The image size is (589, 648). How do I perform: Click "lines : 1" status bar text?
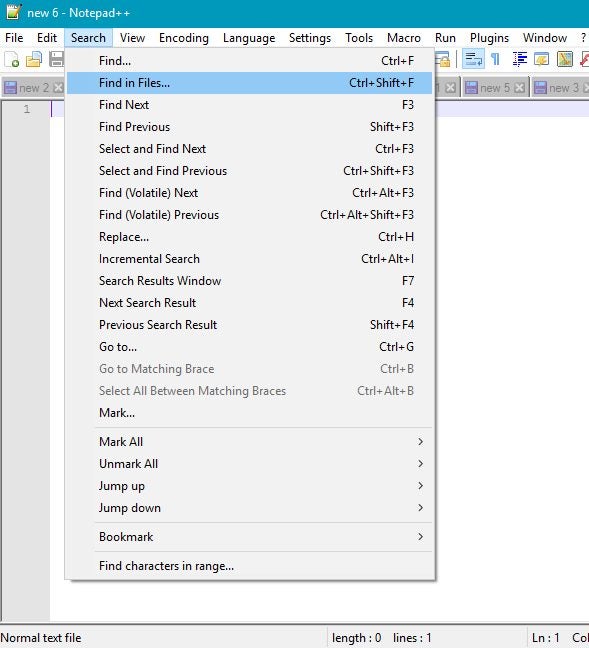[x=412, y=638]
